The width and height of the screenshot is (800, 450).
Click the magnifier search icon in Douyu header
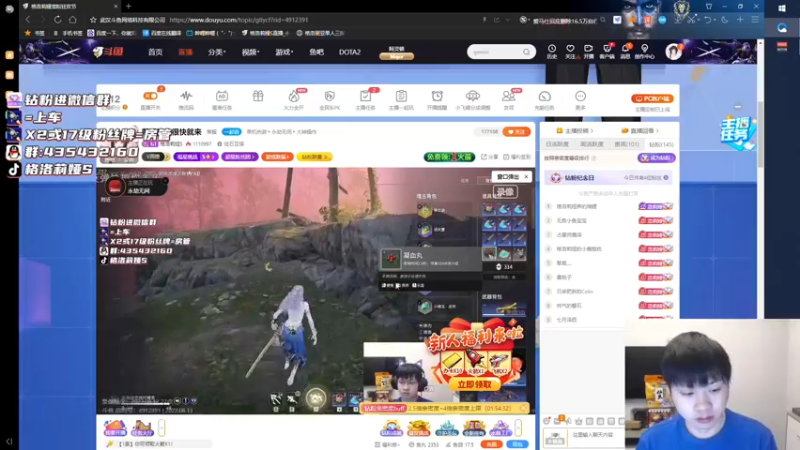pos(527,52)
